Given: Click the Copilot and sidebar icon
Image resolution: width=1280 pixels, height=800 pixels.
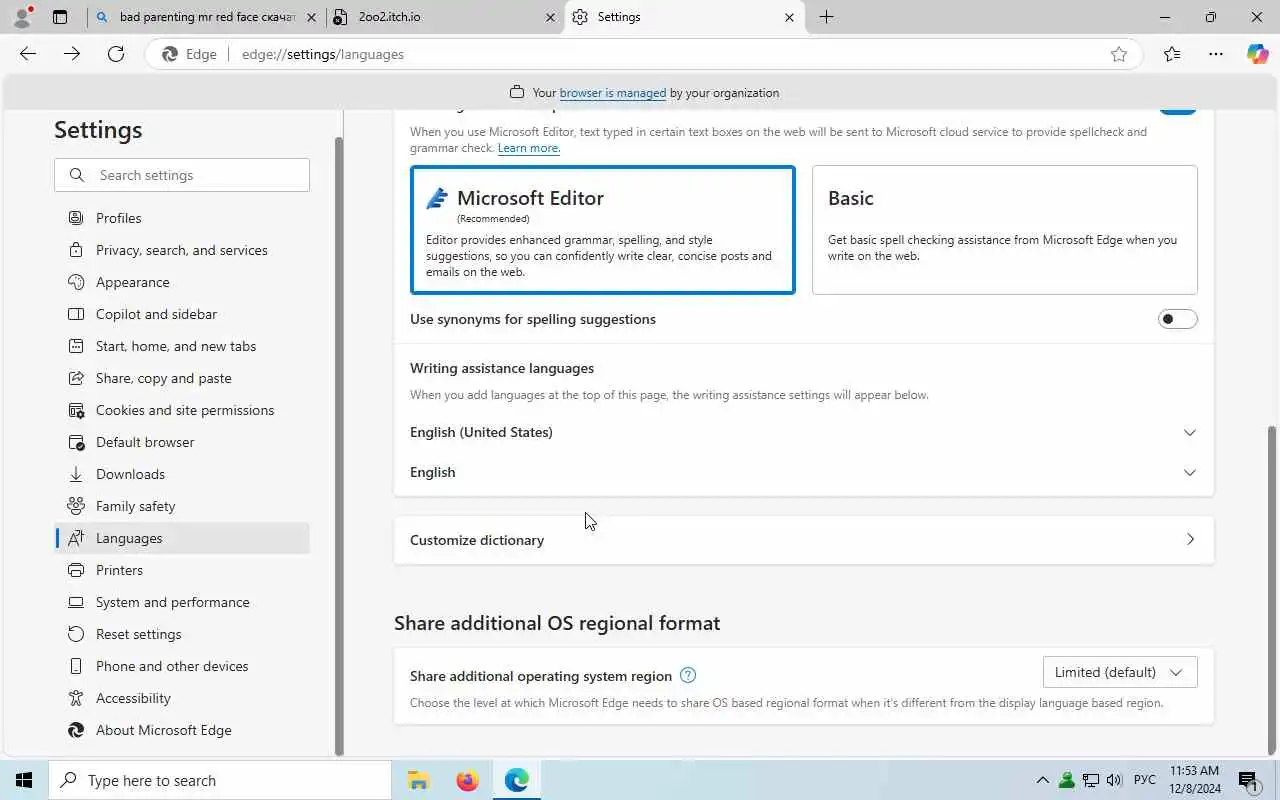Looking at the screenshot, I should coord(76,314).
